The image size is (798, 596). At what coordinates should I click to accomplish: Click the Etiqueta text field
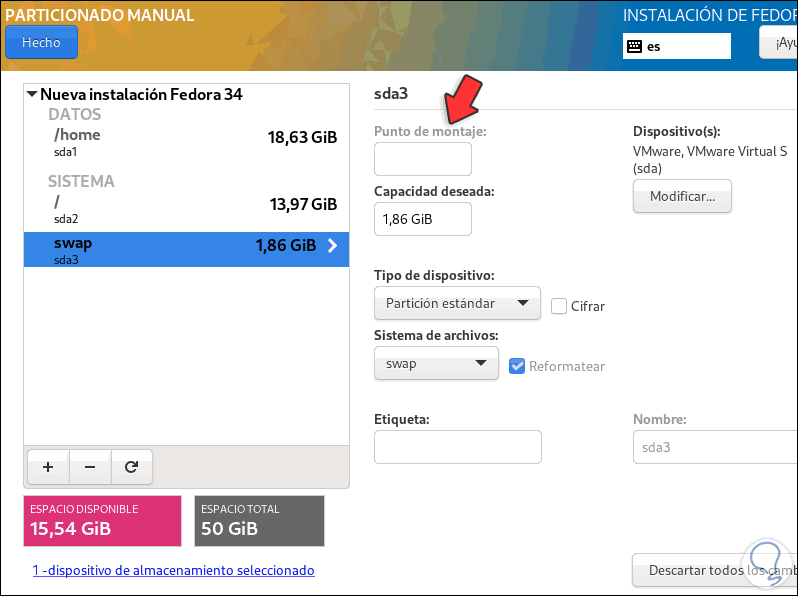point(457,447)
